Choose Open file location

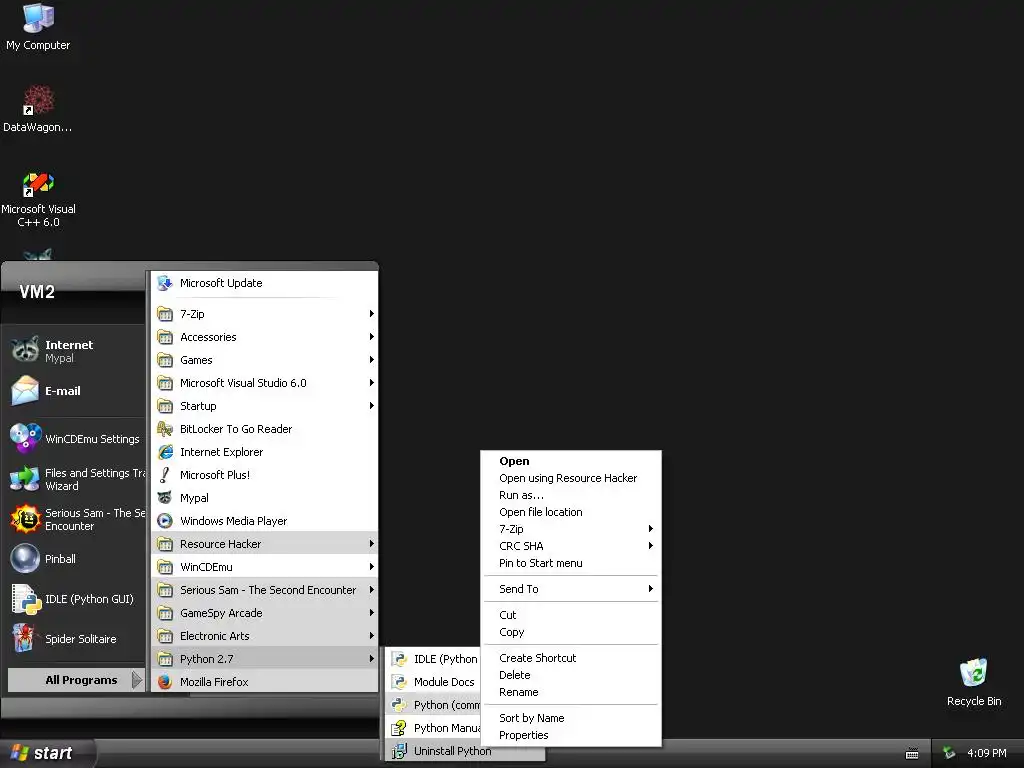click(x=571, y=512)
